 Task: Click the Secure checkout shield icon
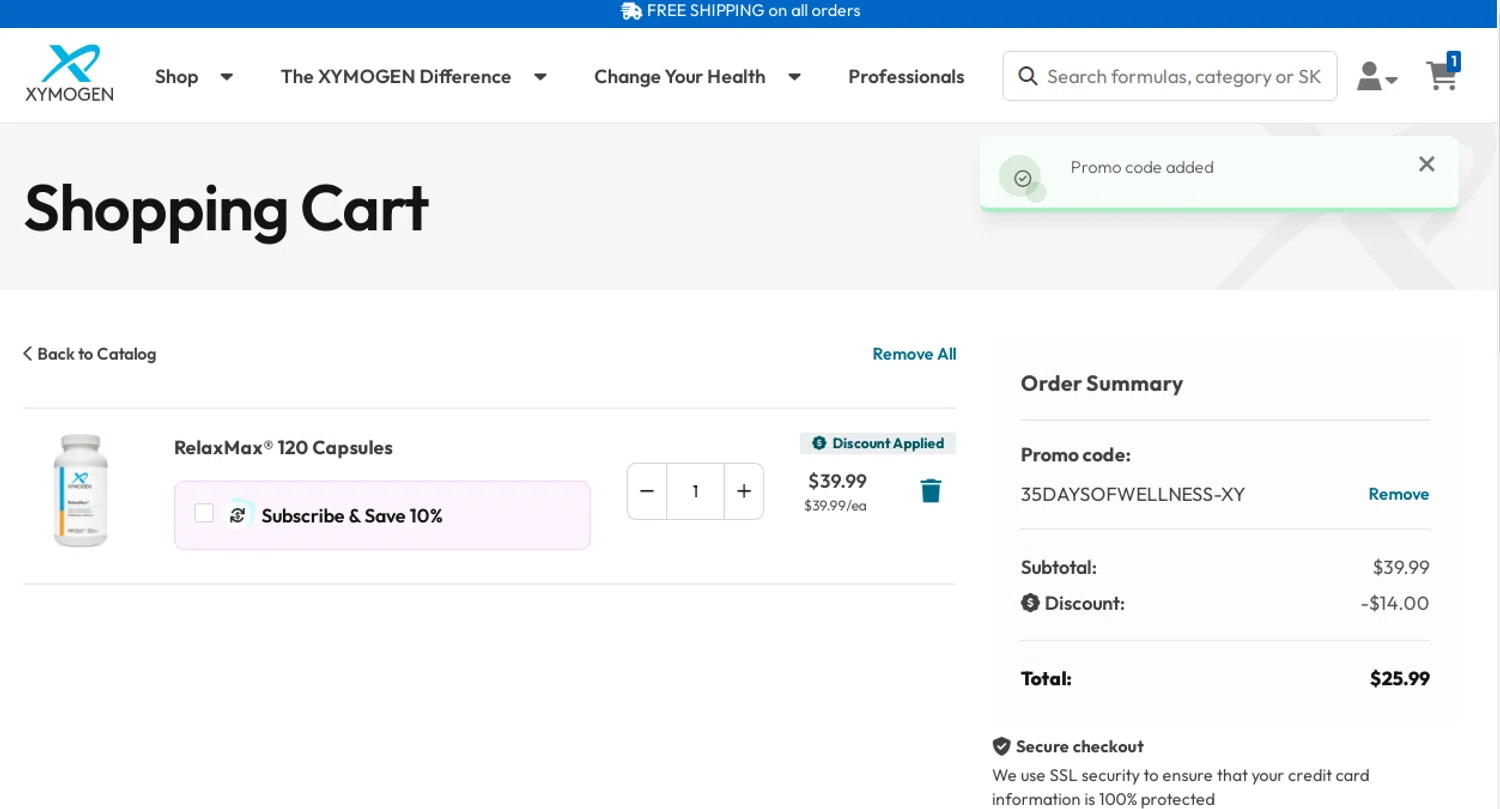point(1001,746)
